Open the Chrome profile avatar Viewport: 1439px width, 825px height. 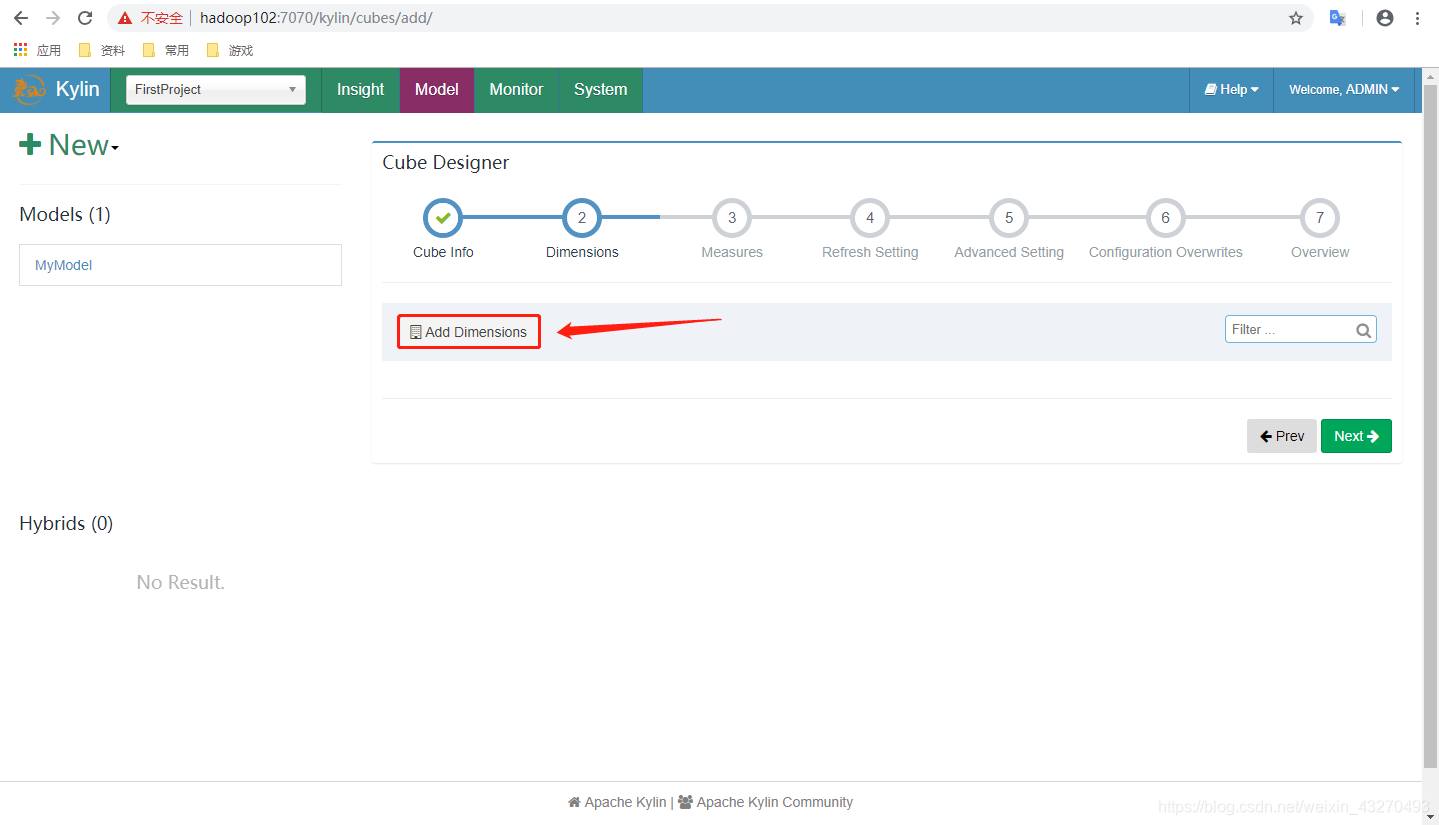tap(1385, 18)
